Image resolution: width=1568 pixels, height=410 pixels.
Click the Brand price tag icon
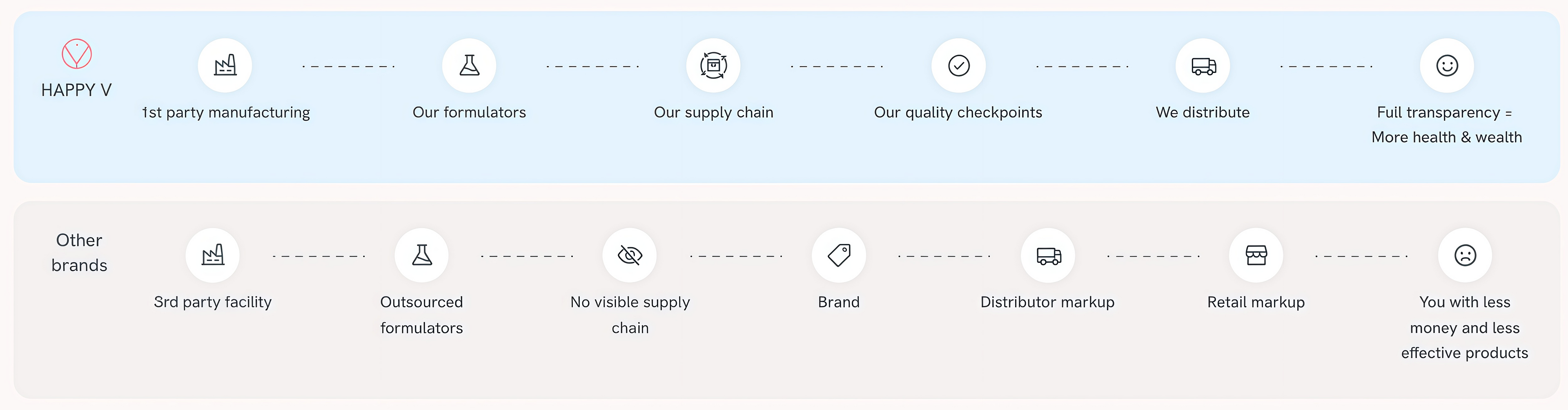click(839, 255)
